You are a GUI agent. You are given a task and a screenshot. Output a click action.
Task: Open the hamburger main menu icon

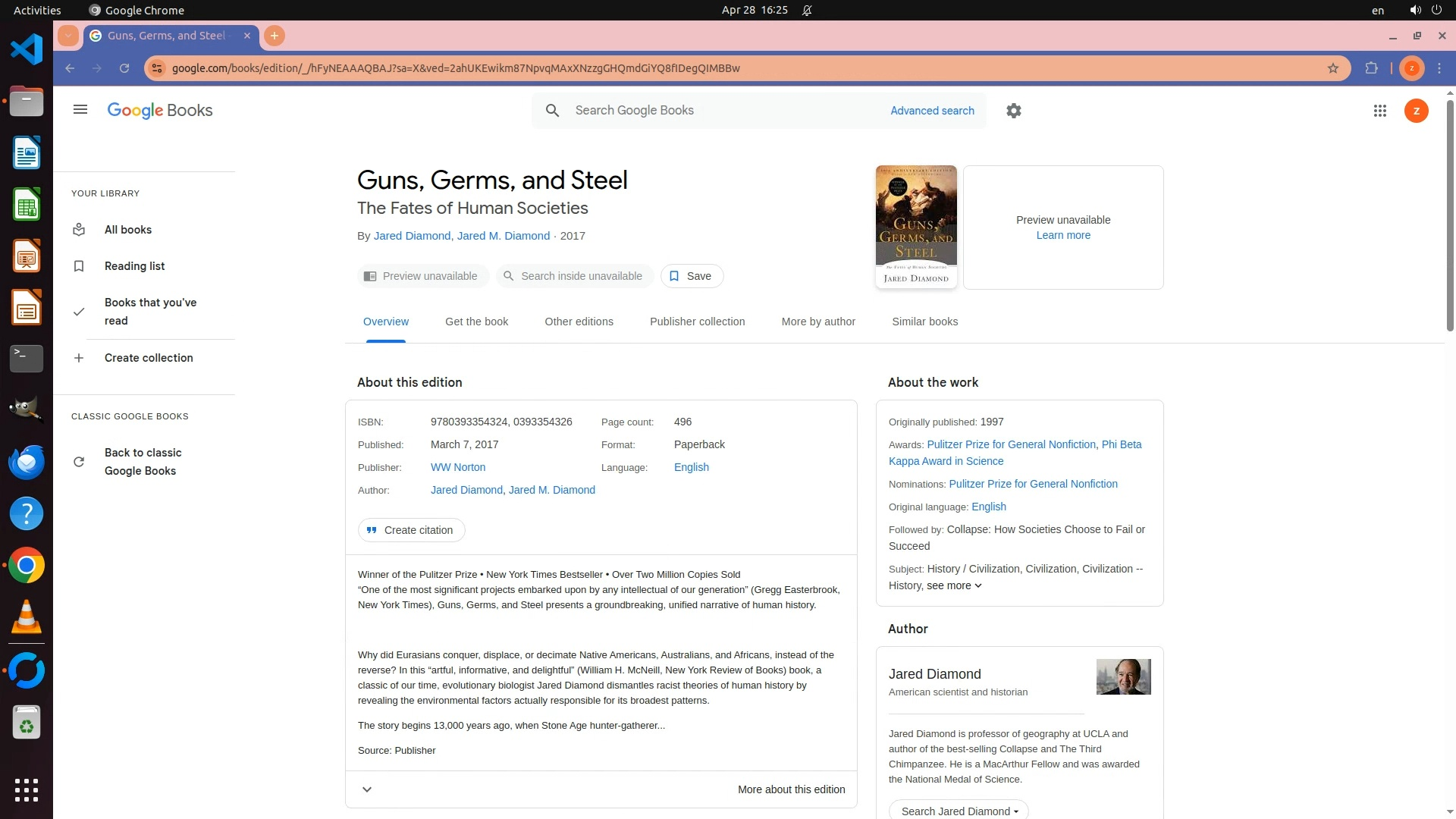[80, 110]
